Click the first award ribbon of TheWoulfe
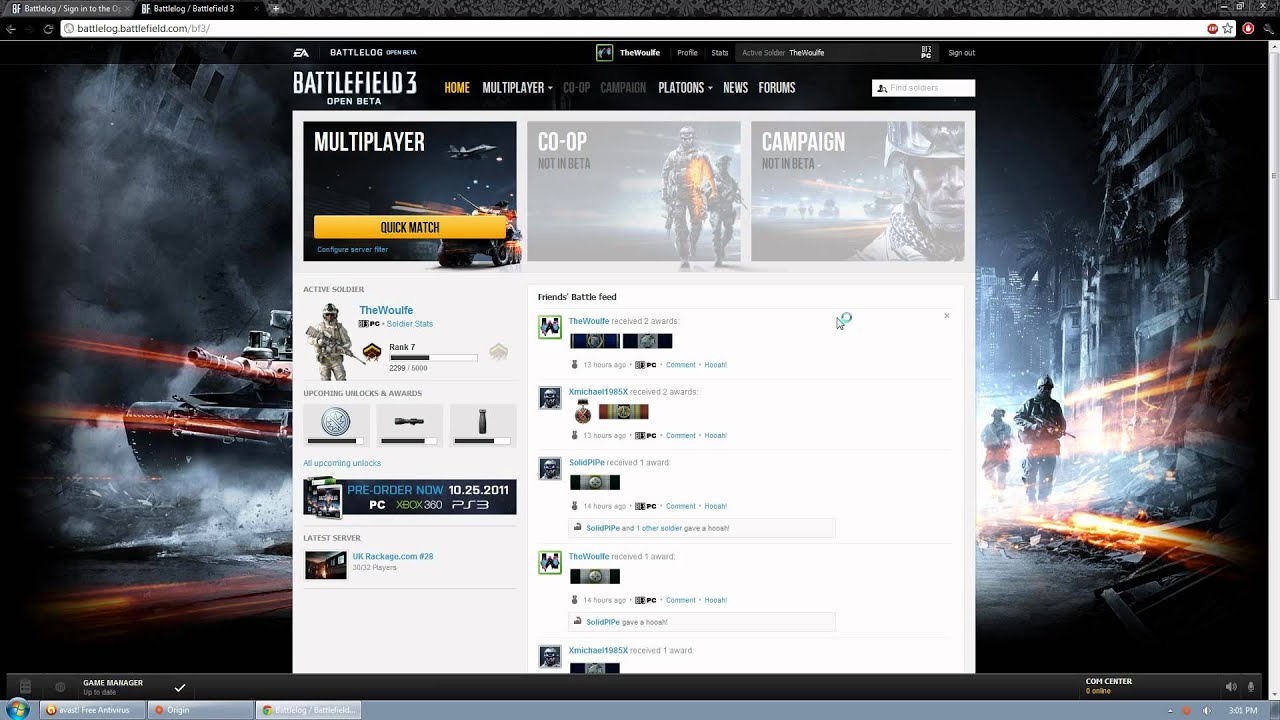Image resolution: width=1280 pixels, height=720 pixels. pos(594,341)
